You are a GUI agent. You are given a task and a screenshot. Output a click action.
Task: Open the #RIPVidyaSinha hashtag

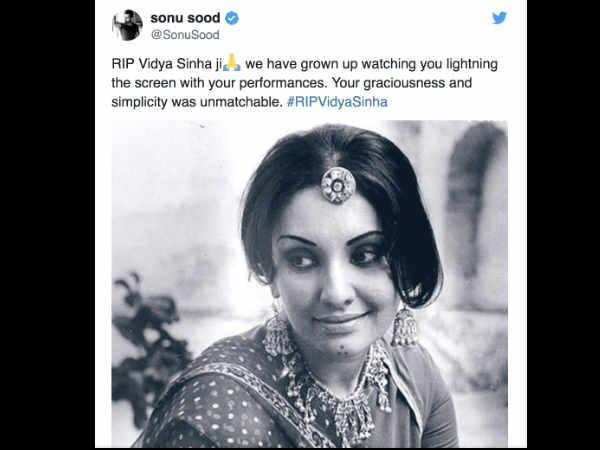(337, 102)
